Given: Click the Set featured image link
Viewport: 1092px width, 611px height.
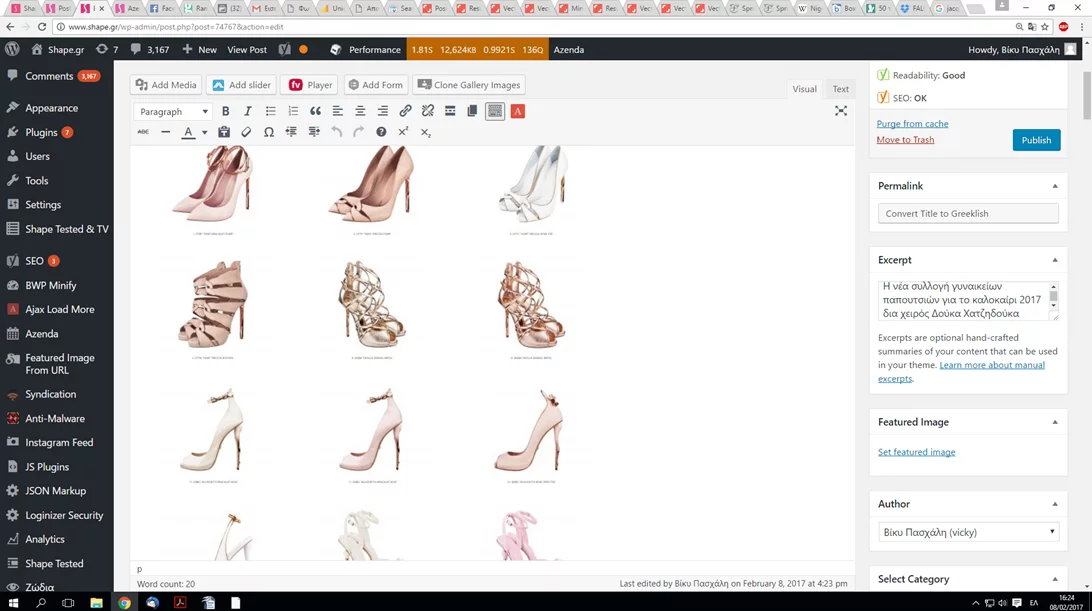Looking at the screenshot, I should pyautogui.click(x=916, y=452).
